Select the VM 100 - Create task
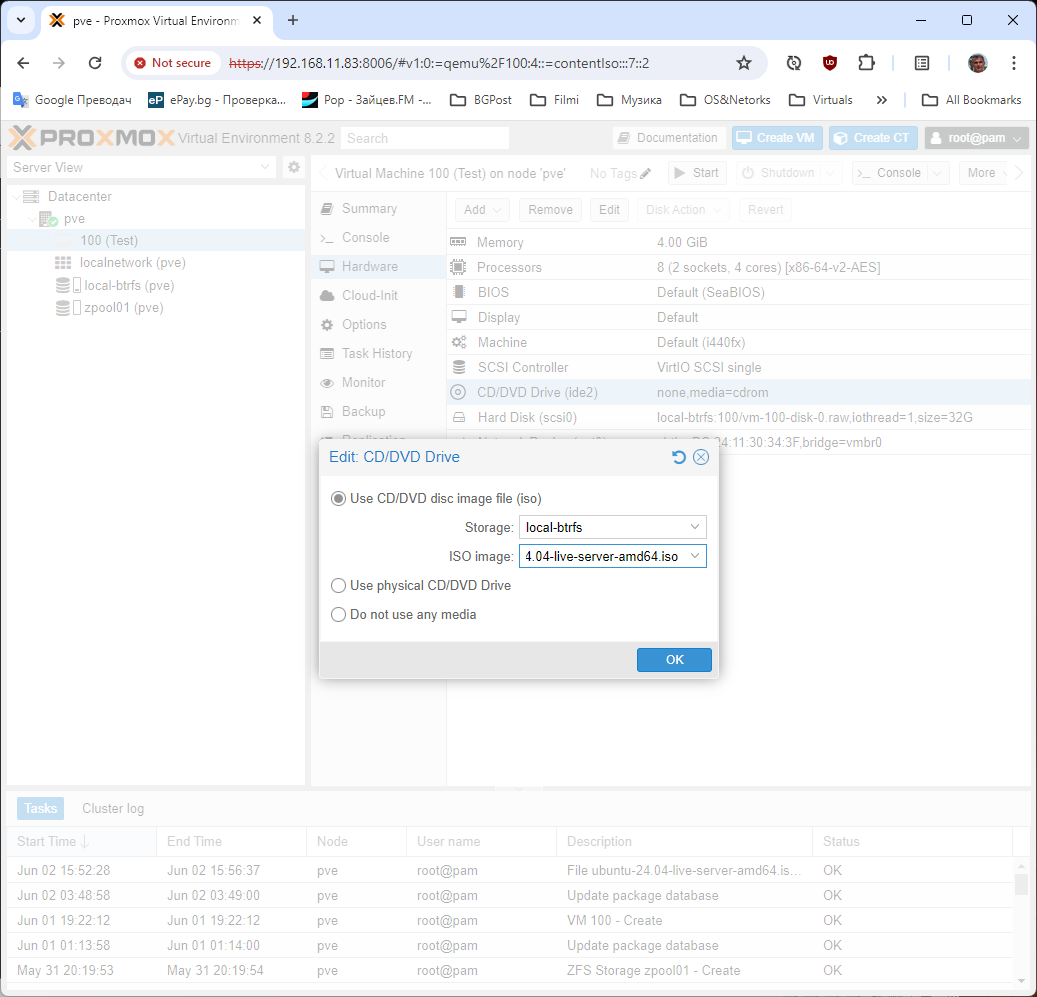The width and height of the screenshot is (1037, 997). pos(511,921)
